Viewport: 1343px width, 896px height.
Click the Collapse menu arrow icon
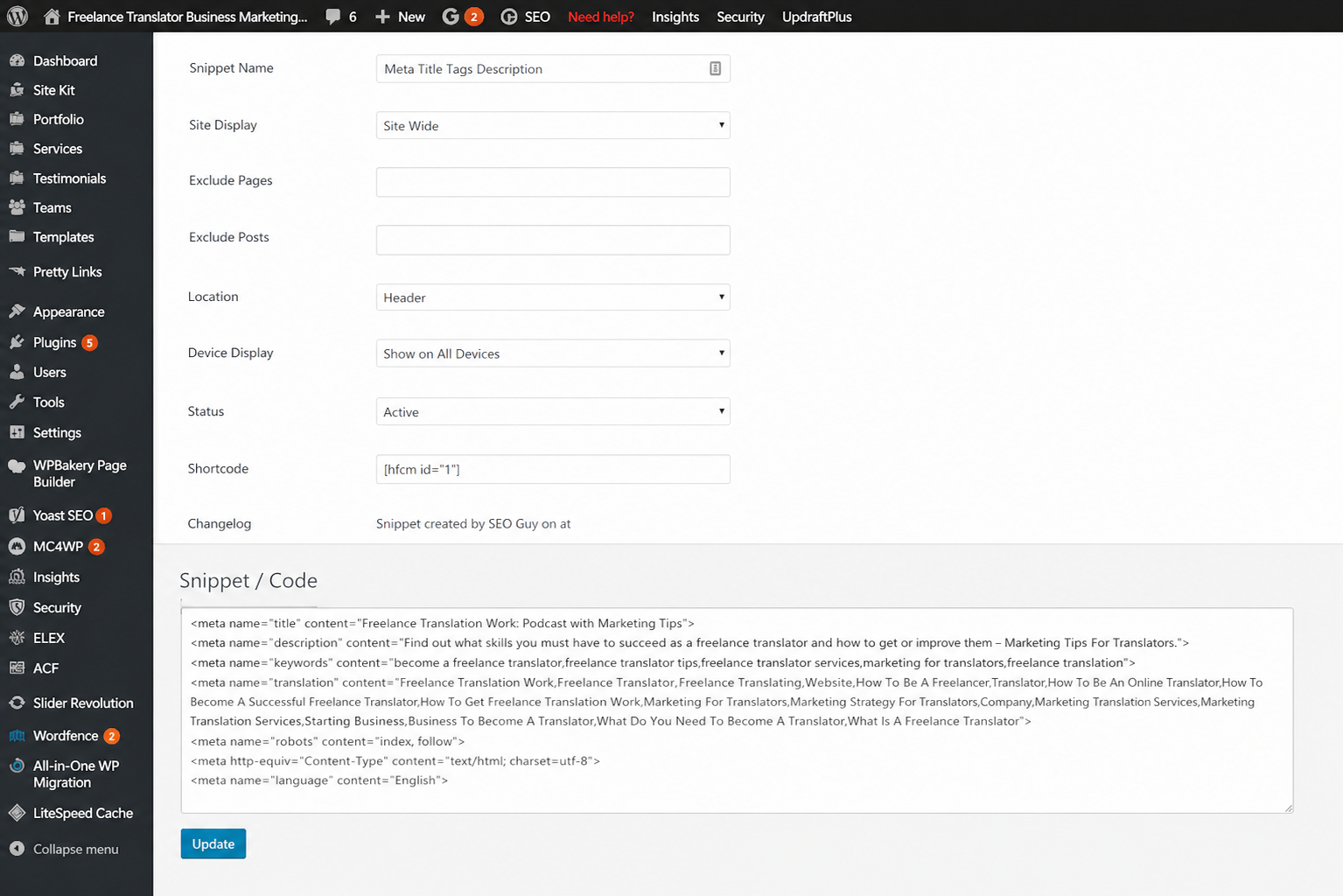[17, 849]
